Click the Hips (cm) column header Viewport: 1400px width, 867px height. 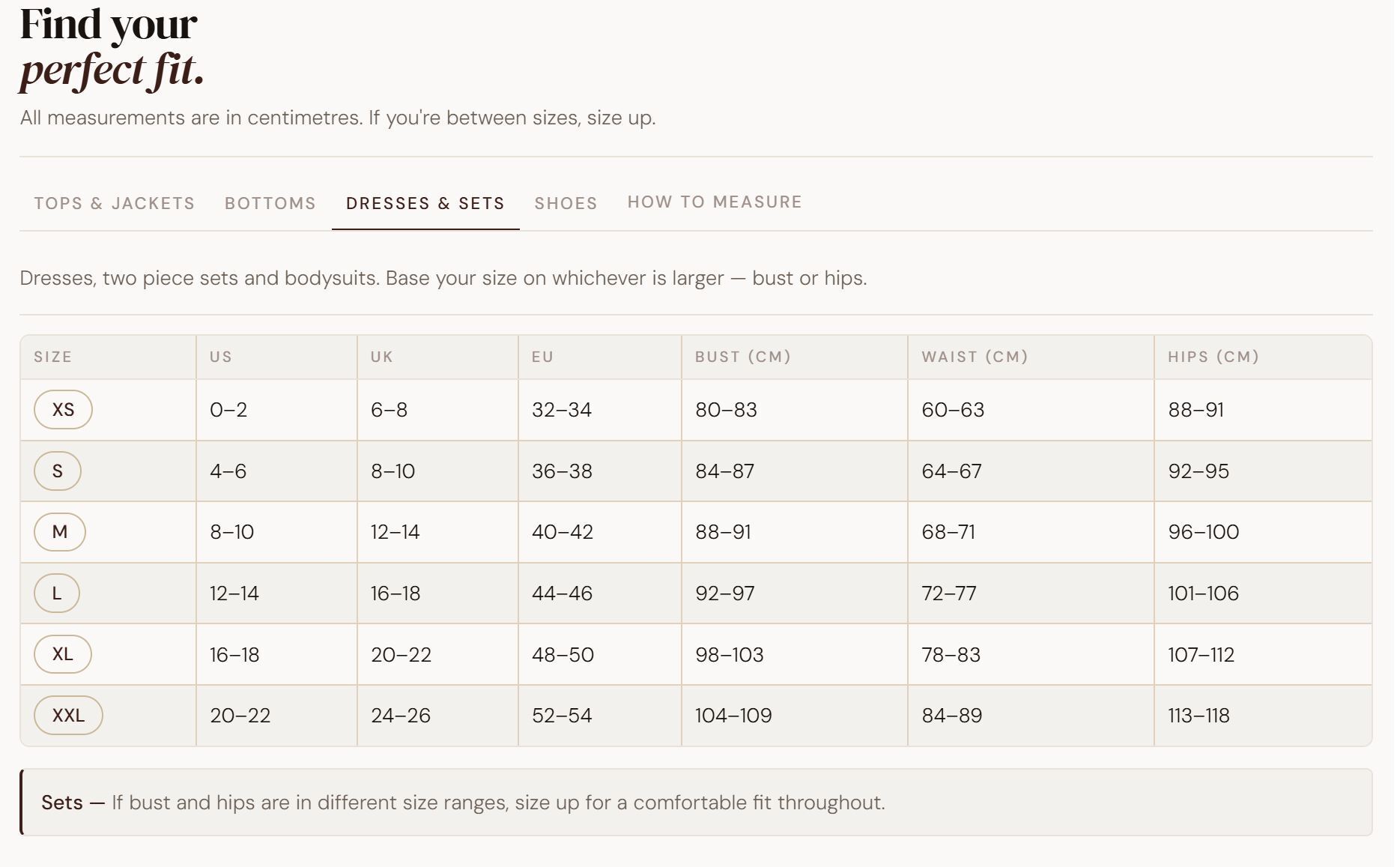point(1213,357)
